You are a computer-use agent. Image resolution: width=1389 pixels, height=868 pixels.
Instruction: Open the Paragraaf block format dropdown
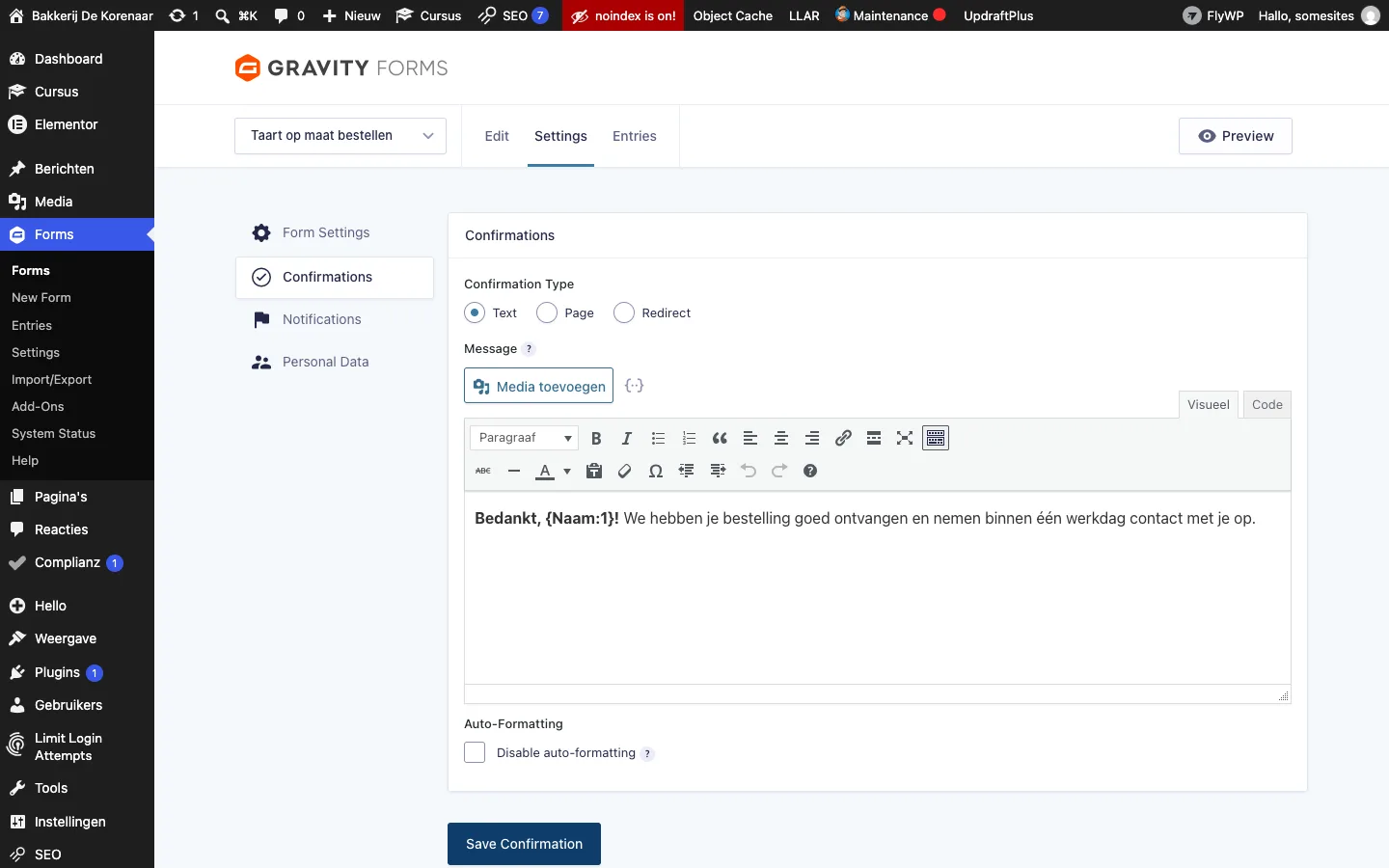(524, 438)
